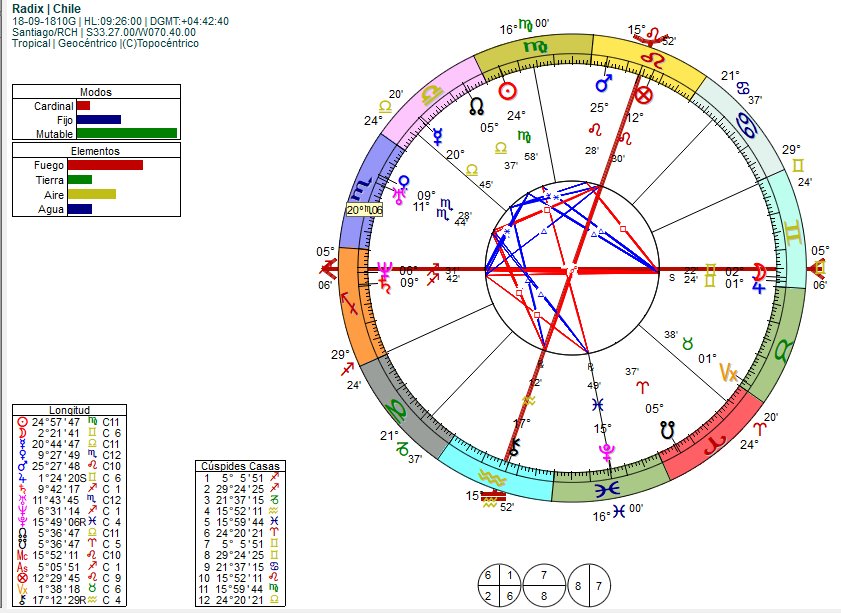841x613 pixels.
Task: Select the red Fuego element bar
Action: coord(105,165)
